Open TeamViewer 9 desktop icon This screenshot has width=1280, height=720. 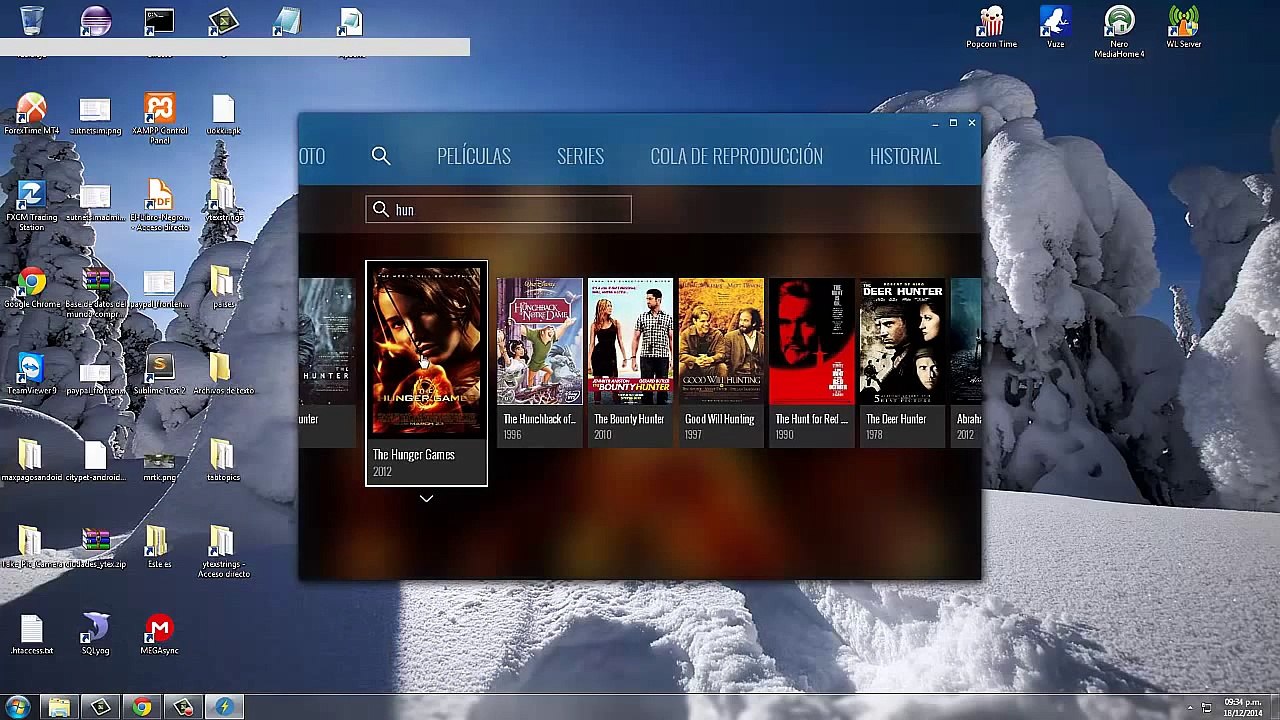[x=32, y=375]
